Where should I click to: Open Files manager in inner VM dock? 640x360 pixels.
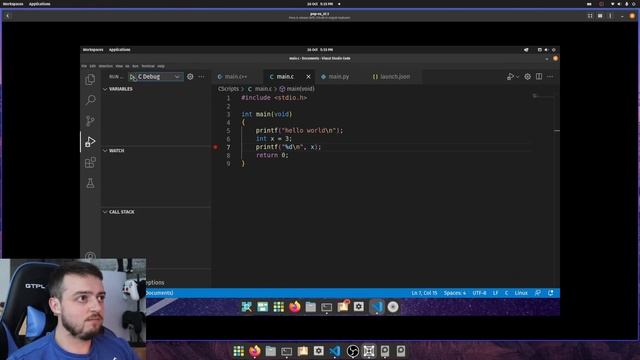pos(311,307)
